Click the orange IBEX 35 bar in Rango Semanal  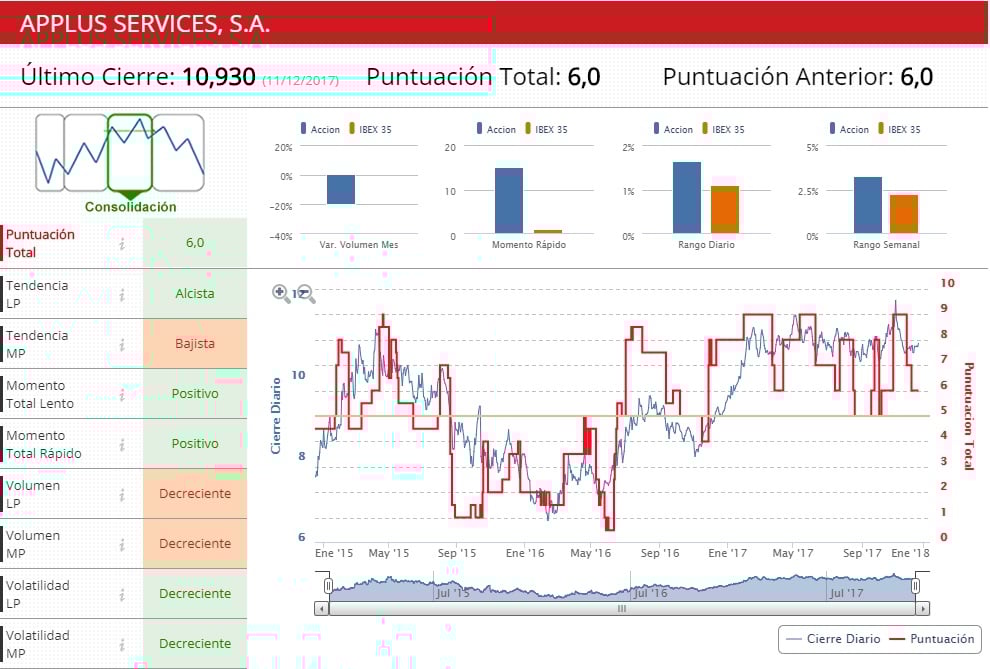904,214
